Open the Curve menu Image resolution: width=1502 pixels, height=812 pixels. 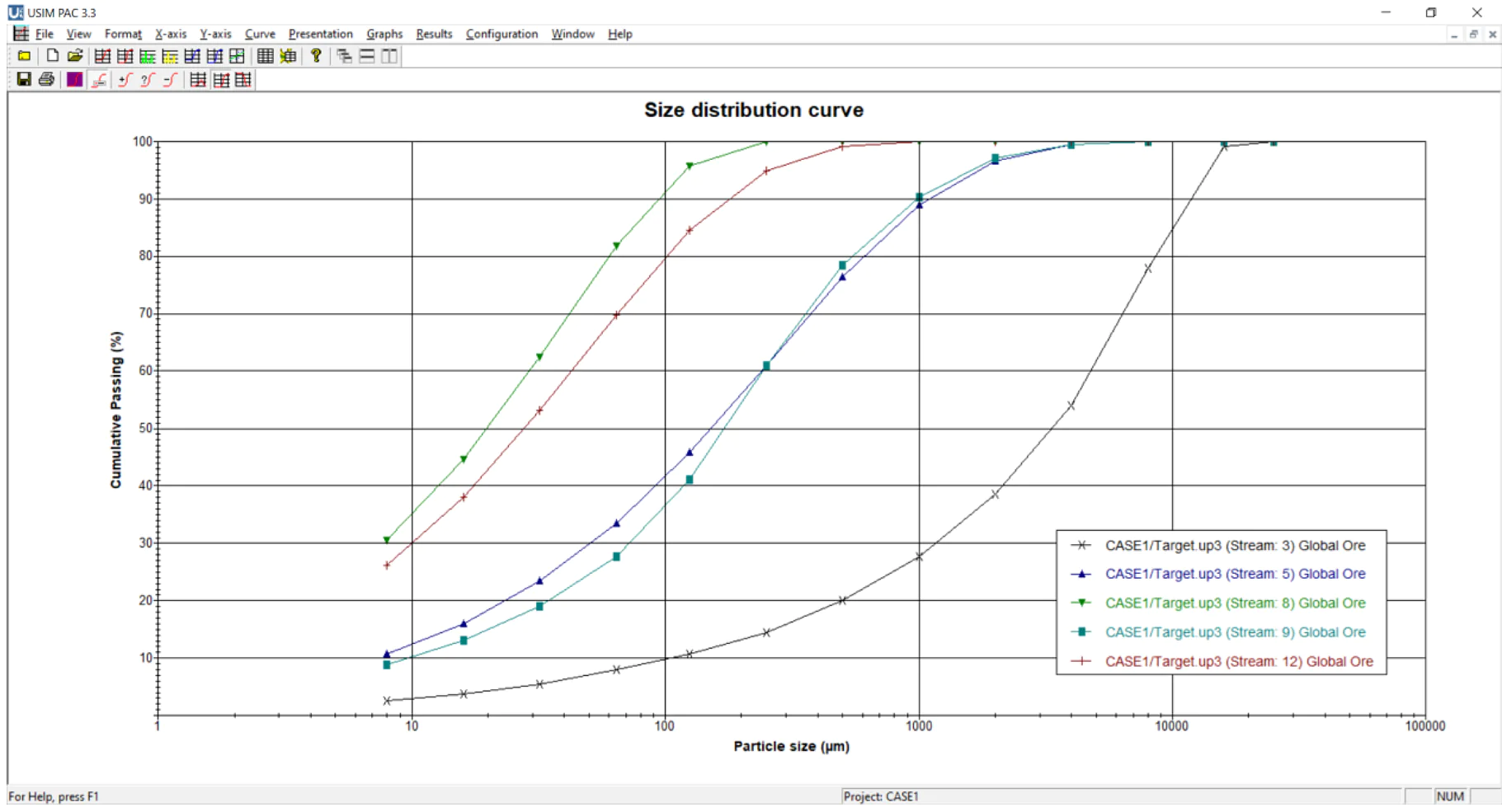(x=260, y=34)
